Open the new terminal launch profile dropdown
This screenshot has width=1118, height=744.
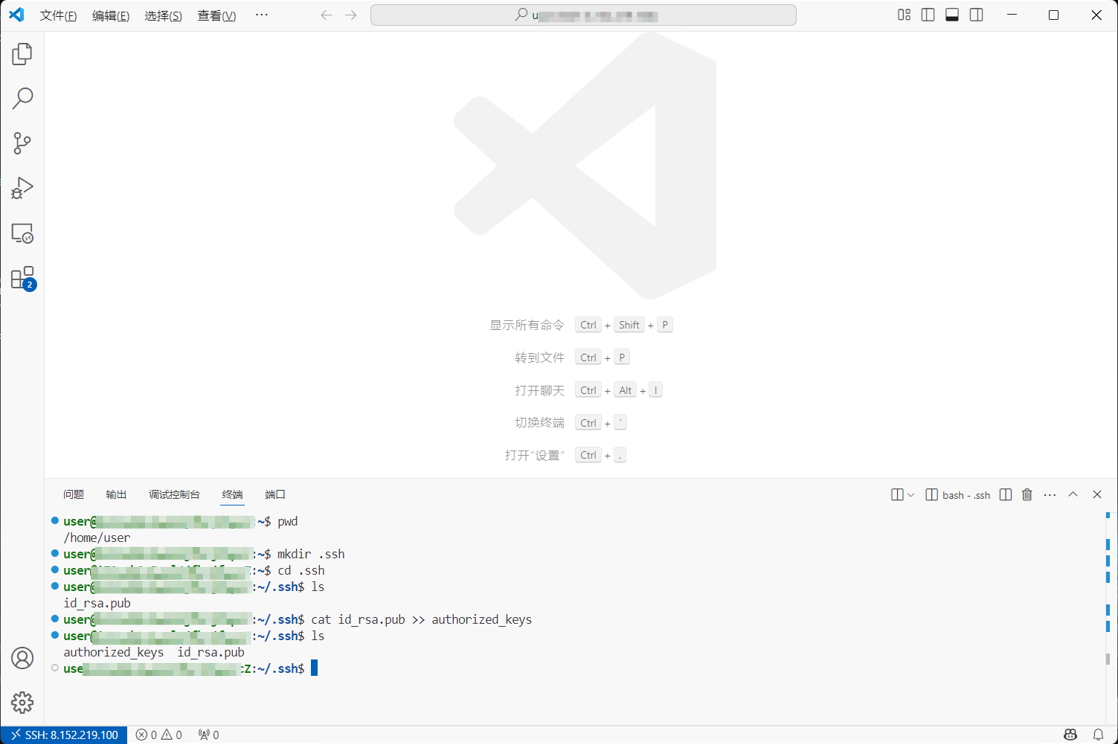pos(911,495)
